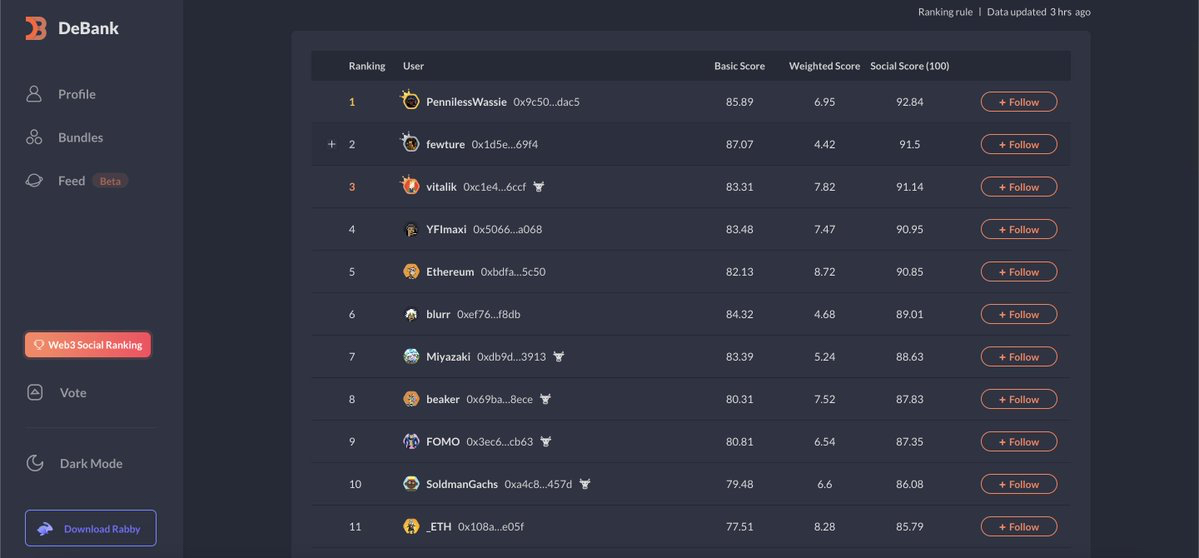Viewport: 1199px width, 558px height.
Task: Click Miyazaki's avatar
Action: click(x=411, y=356)
